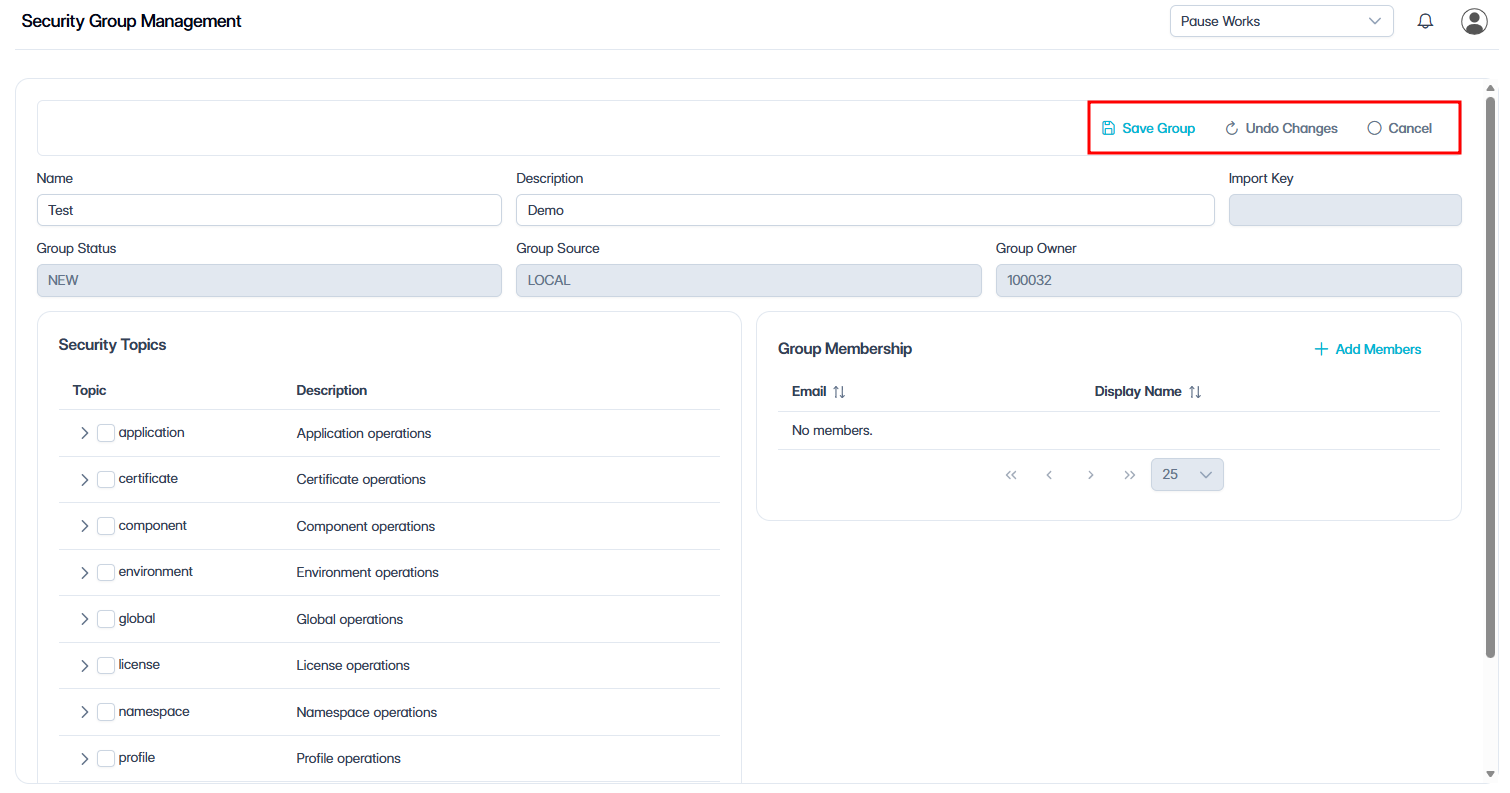Go to next page of members
1510x793 pixels.
point(1090,475)
